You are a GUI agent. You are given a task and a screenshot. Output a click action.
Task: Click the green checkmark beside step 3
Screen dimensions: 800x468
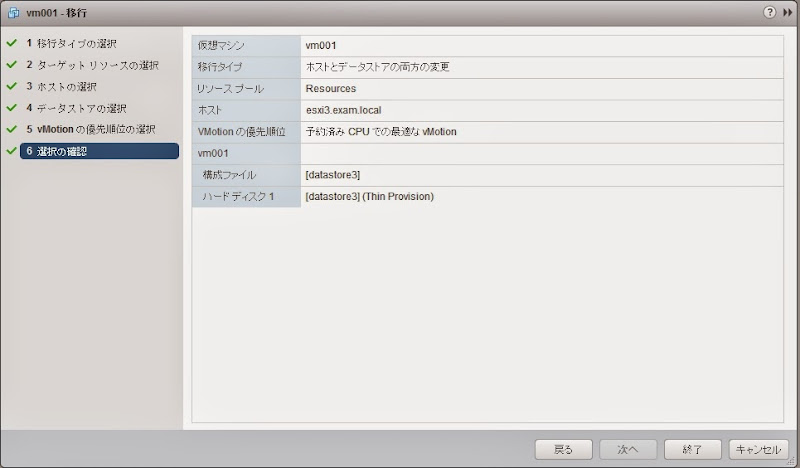[12, 86]
